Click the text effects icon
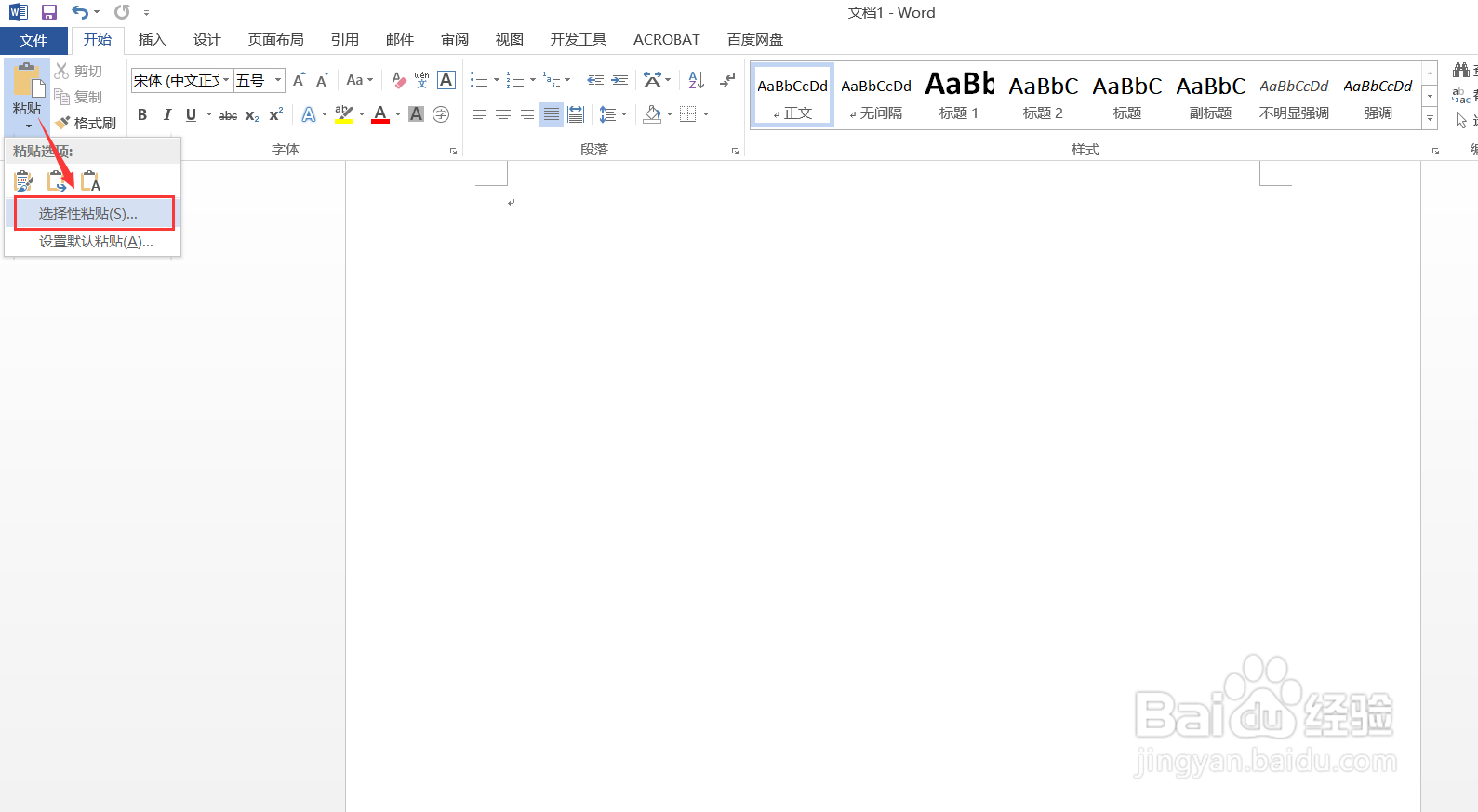The width and height of the screenshot is (1478, 812). (x=309, y=115)
